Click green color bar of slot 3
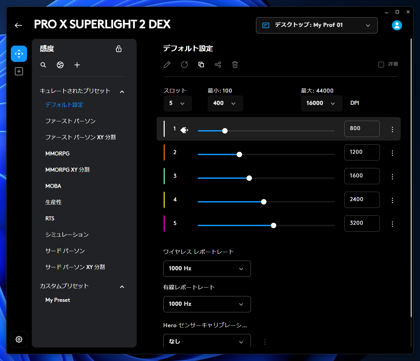 [164, 176]
